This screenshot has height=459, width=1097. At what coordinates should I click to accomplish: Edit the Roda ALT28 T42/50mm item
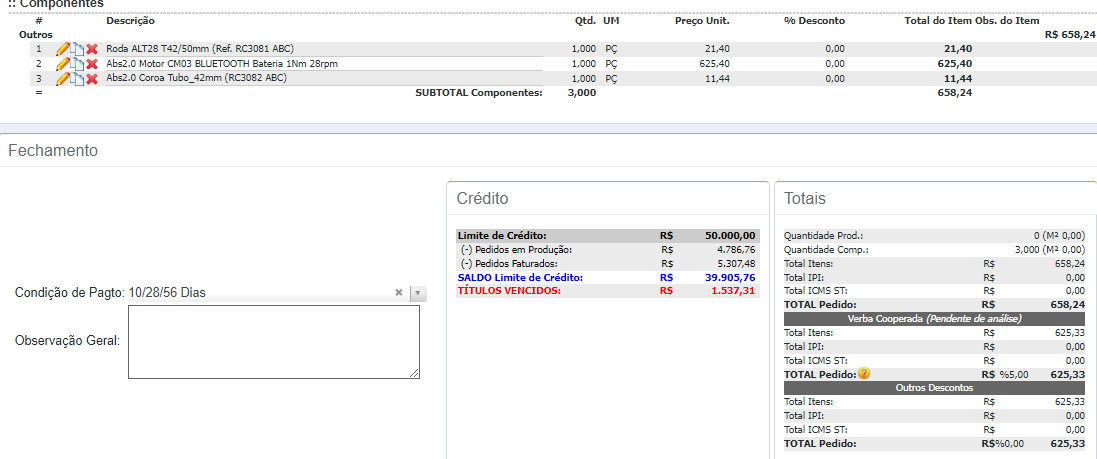tap(63, 49)
